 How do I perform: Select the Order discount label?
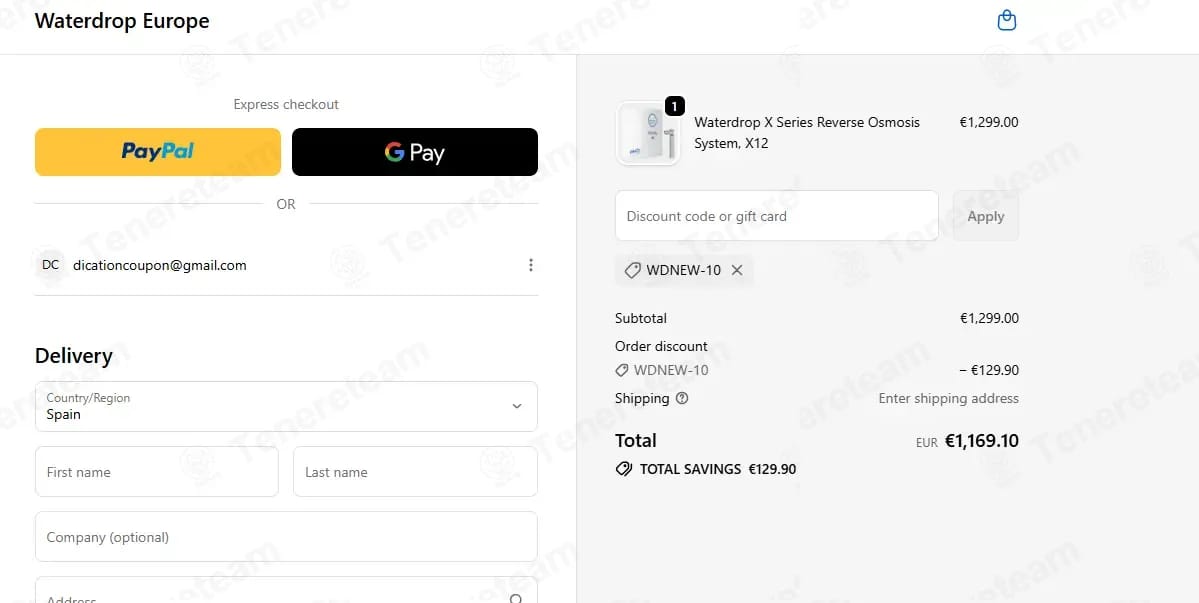661,346
